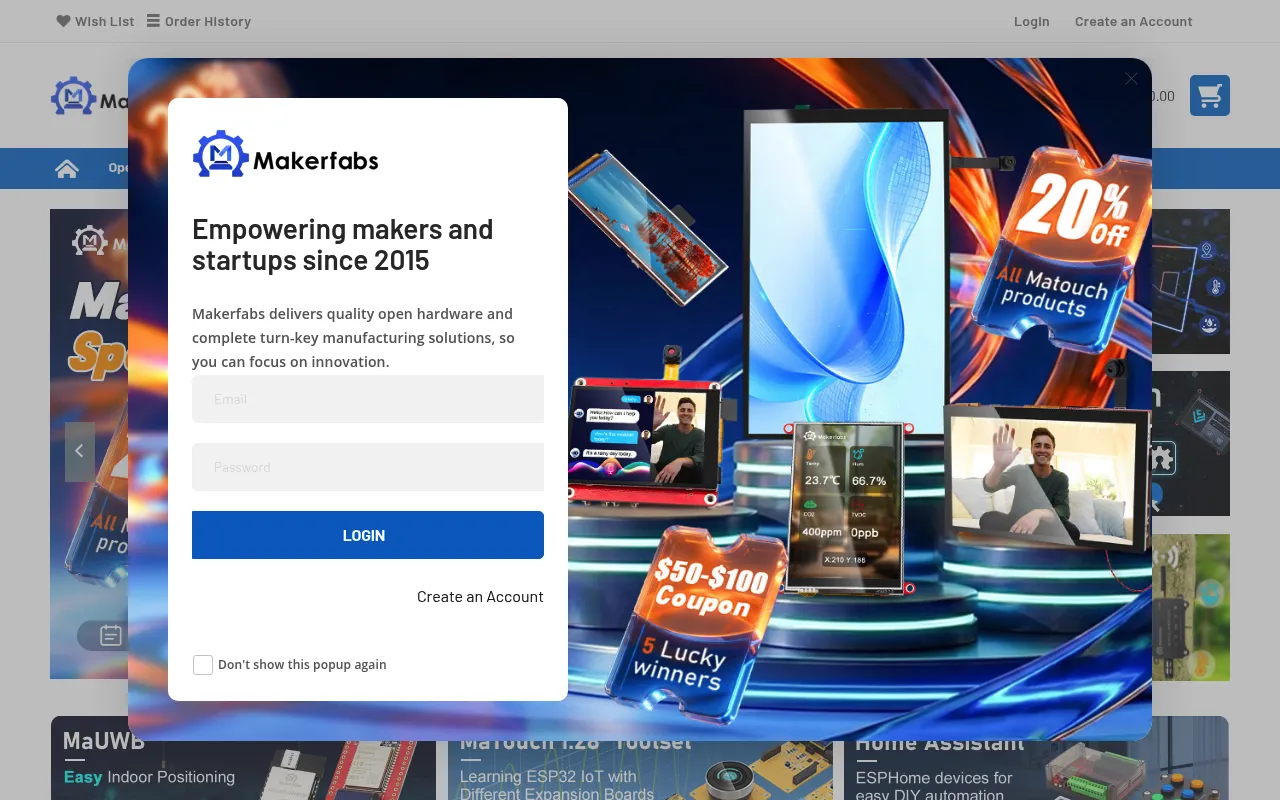Viewport: 1280px width, 800px height.
Task: Click the Makerfabs logo in the popup
Action: click(x=286, y=154)
